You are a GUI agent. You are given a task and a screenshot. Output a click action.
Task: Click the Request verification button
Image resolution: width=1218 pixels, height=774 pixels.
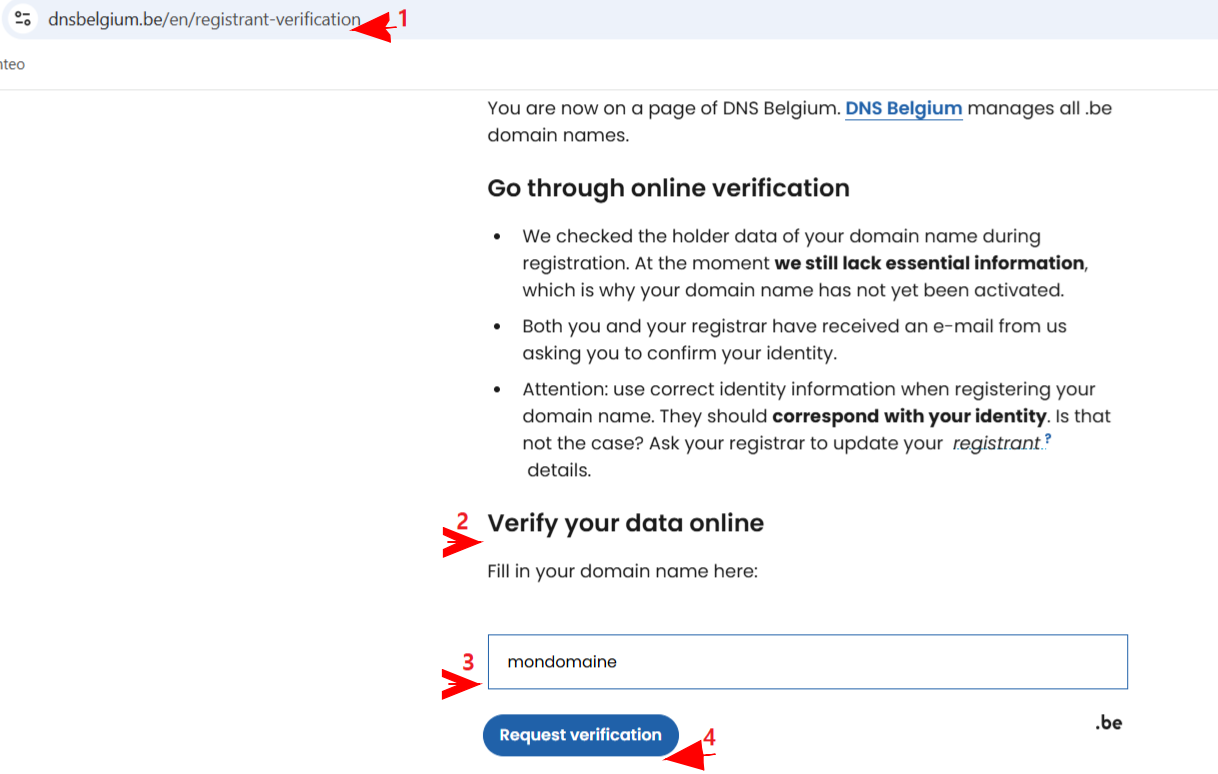coord(580,735)
